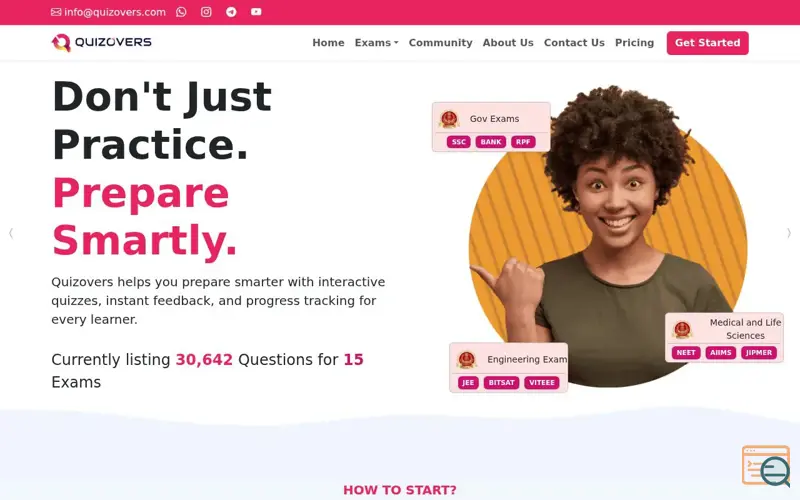This screenshot has height=500, width=800.
Task: Open the Instagram icon link
Action: coord(206,12)
